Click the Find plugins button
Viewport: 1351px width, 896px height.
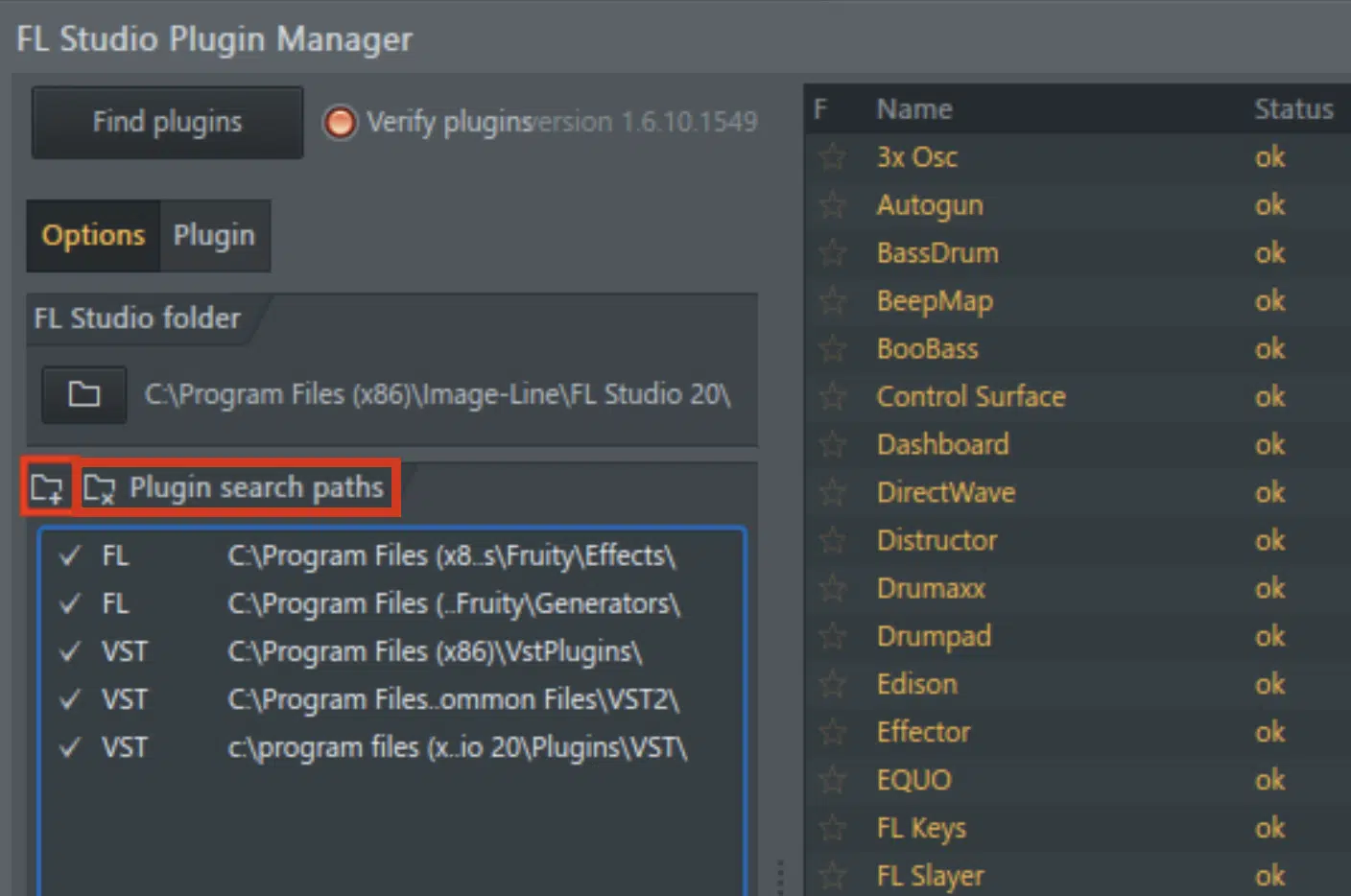167,122
